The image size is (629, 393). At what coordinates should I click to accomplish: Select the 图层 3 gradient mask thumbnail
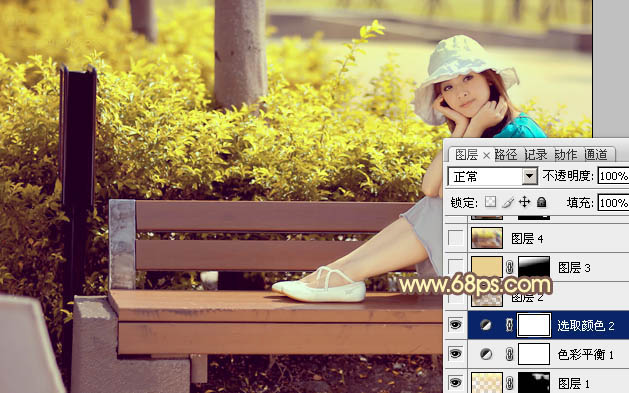534,267
